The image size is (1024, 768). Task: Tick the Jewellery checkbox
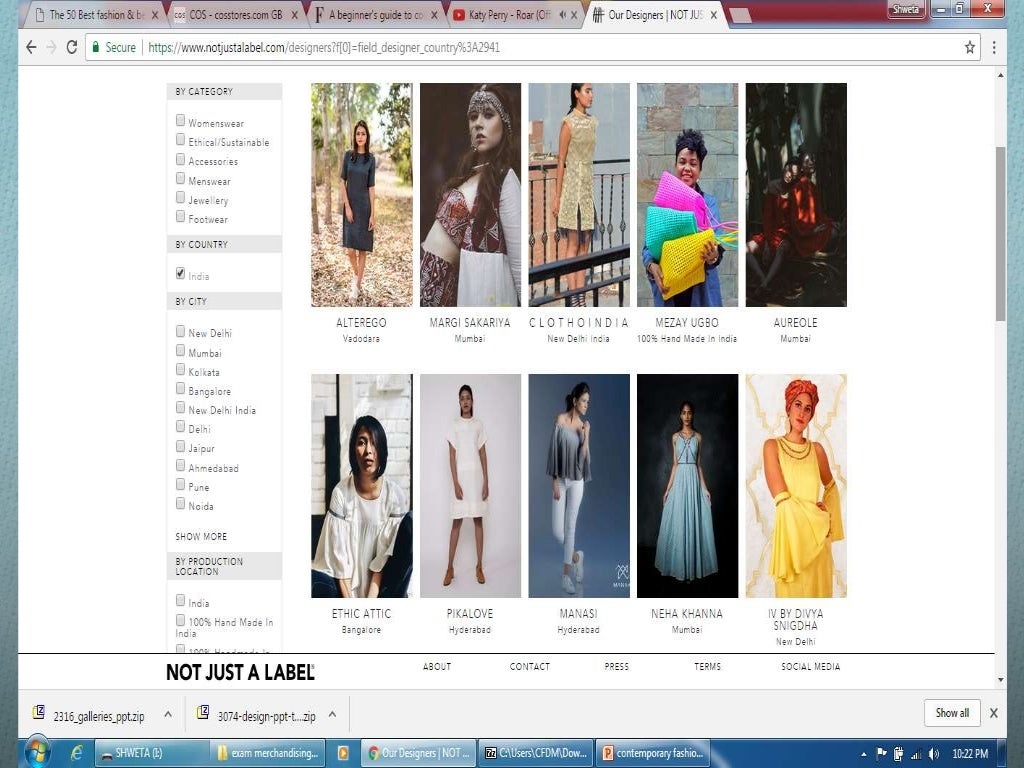180,197
